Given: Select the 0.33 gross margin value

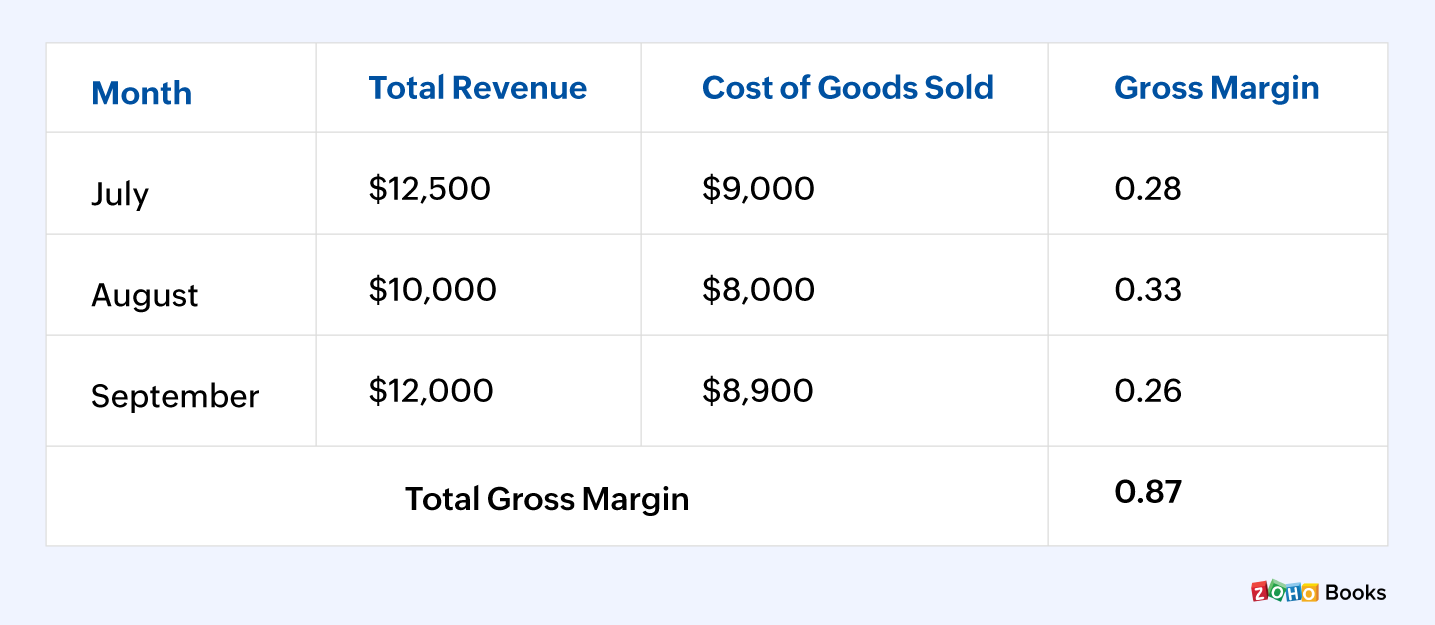Looking at the screenshot, I should pyautogui.click(x=1147, y=290).
